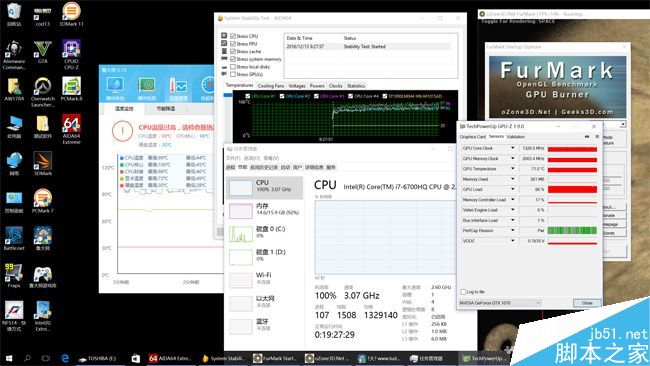Viewport: 650px width, 366px height.
Task: Open the 3DMark desktop shortcut
Action: point(42,164)
